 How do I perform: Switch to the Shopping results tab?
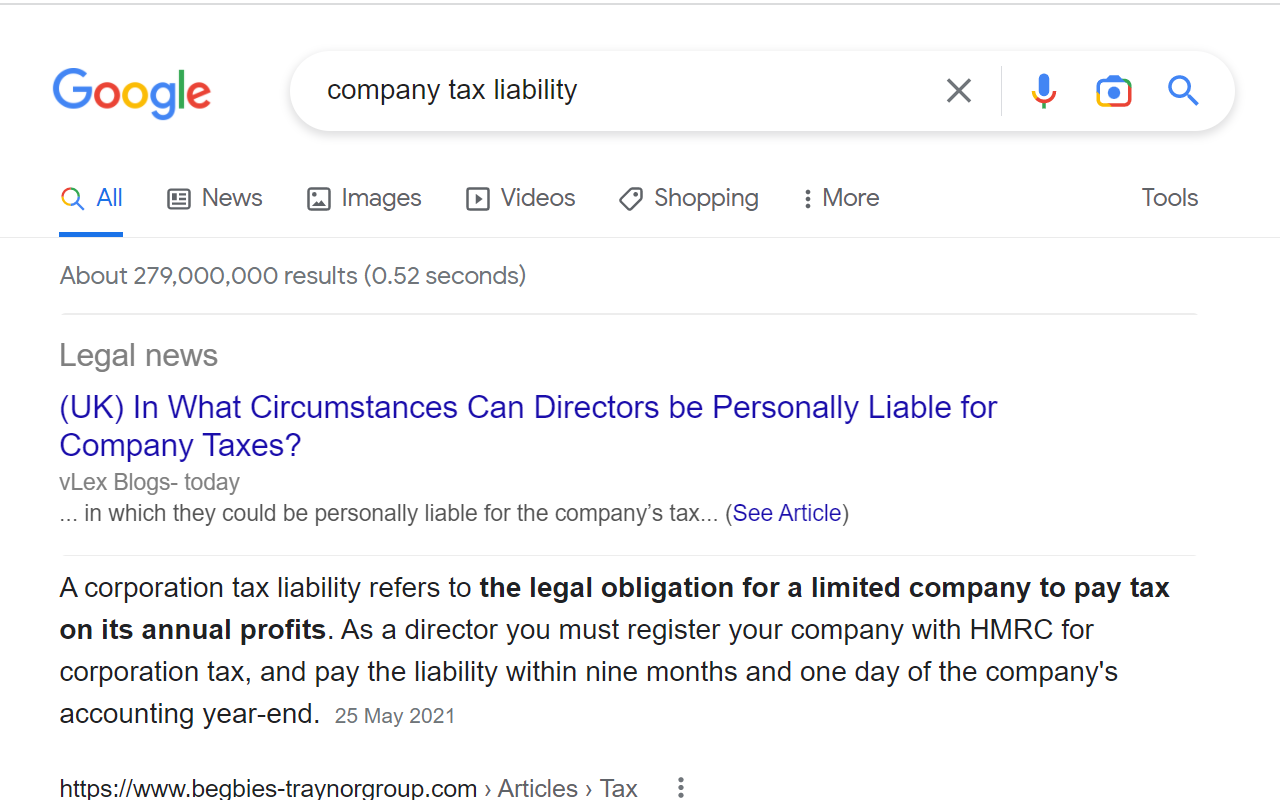689,198
